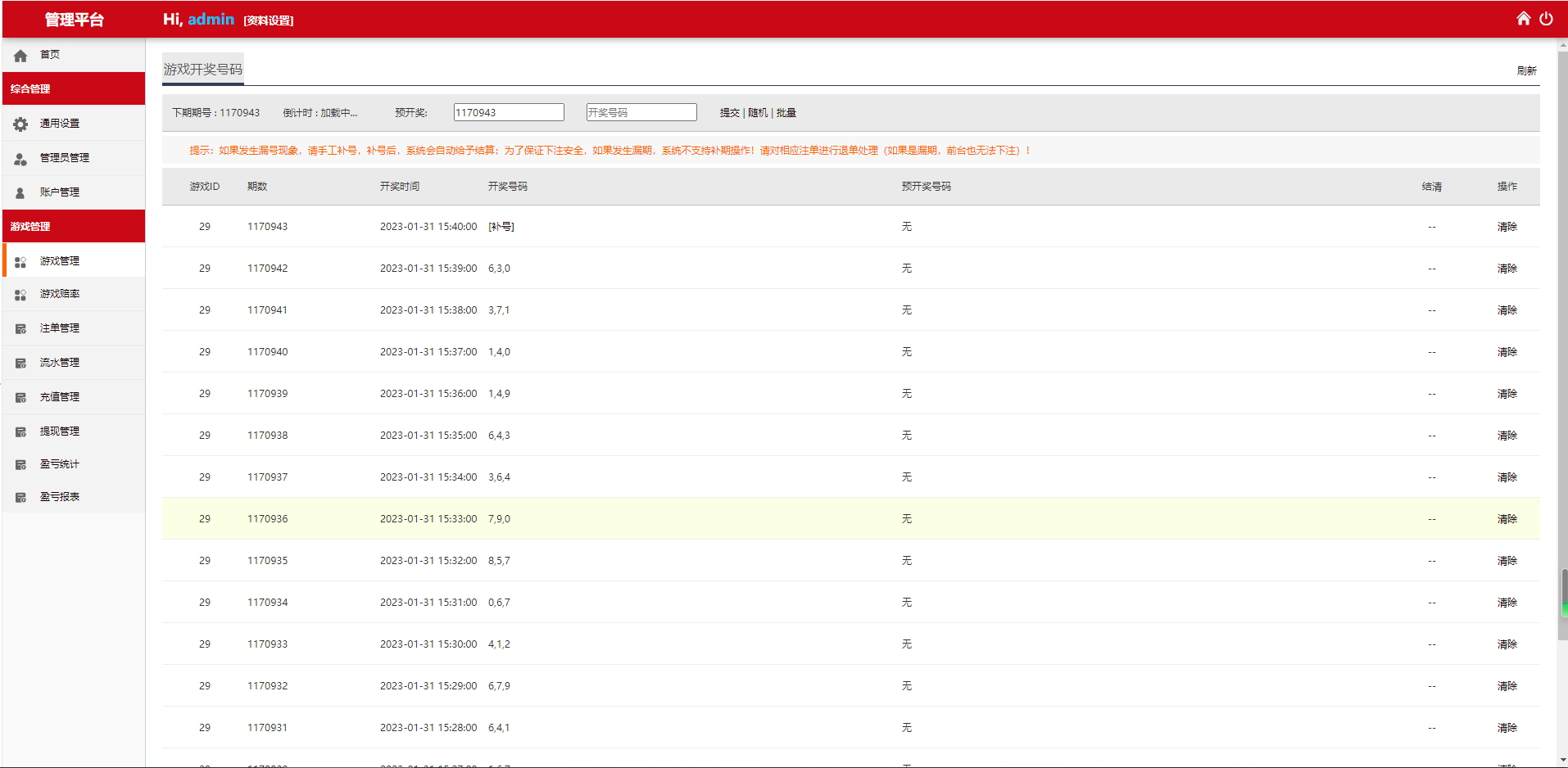Click 批量 batch link
This screenshot has width=1568, height=768.
(x=786, y=113)
